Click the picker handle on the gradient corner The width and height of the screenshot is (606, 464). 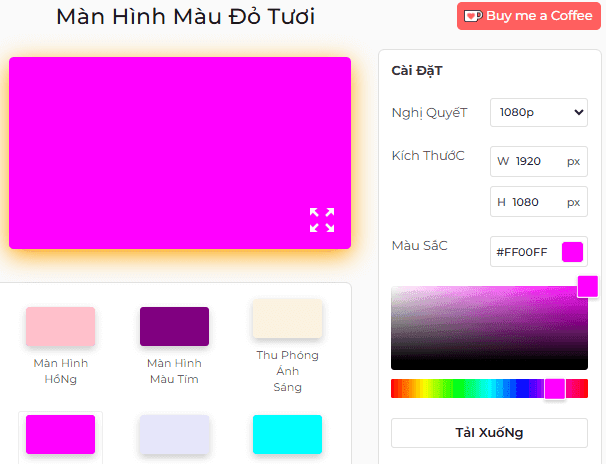[x=587, y=286]
